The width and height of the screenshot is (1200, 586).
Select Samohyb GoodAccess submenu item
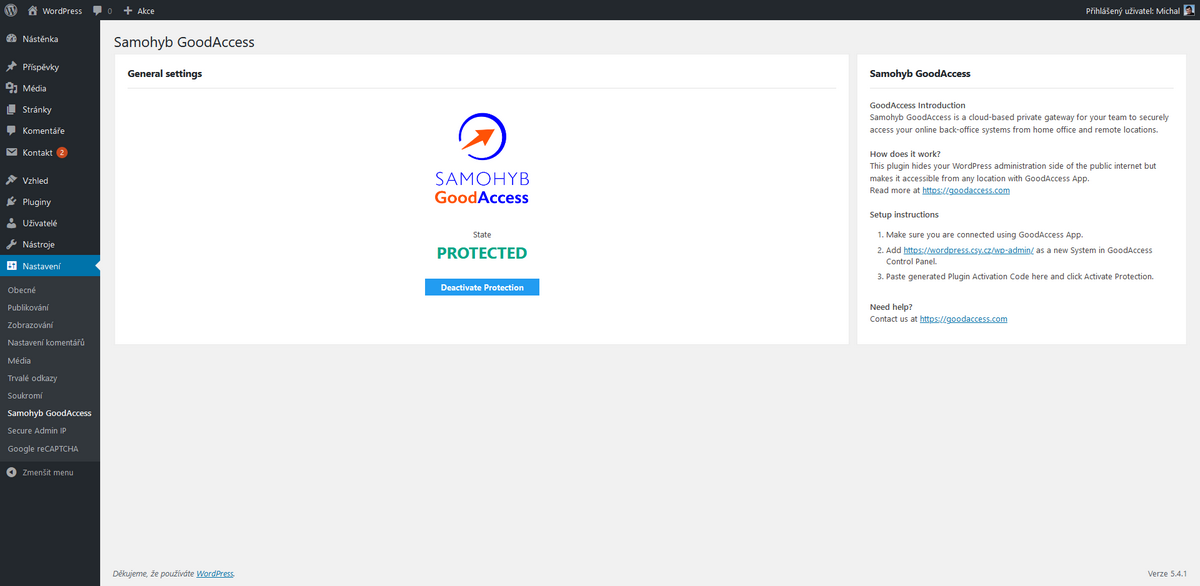[50, 413]
